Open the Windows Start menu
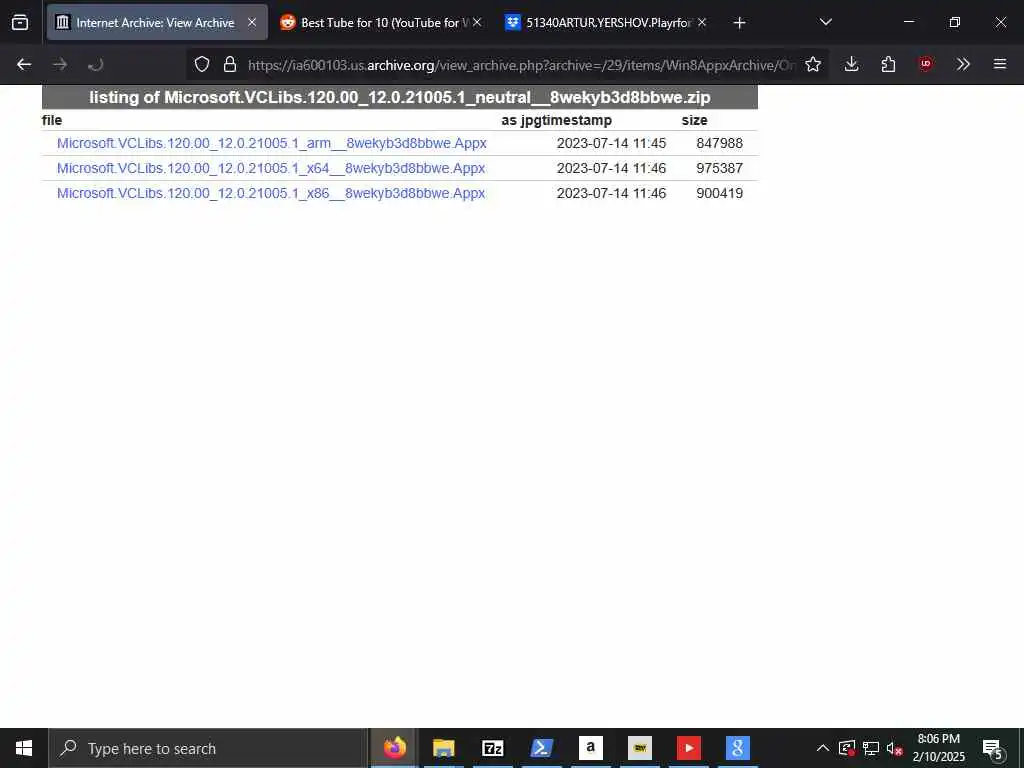 pyautogui.click(x=24, y=748)
